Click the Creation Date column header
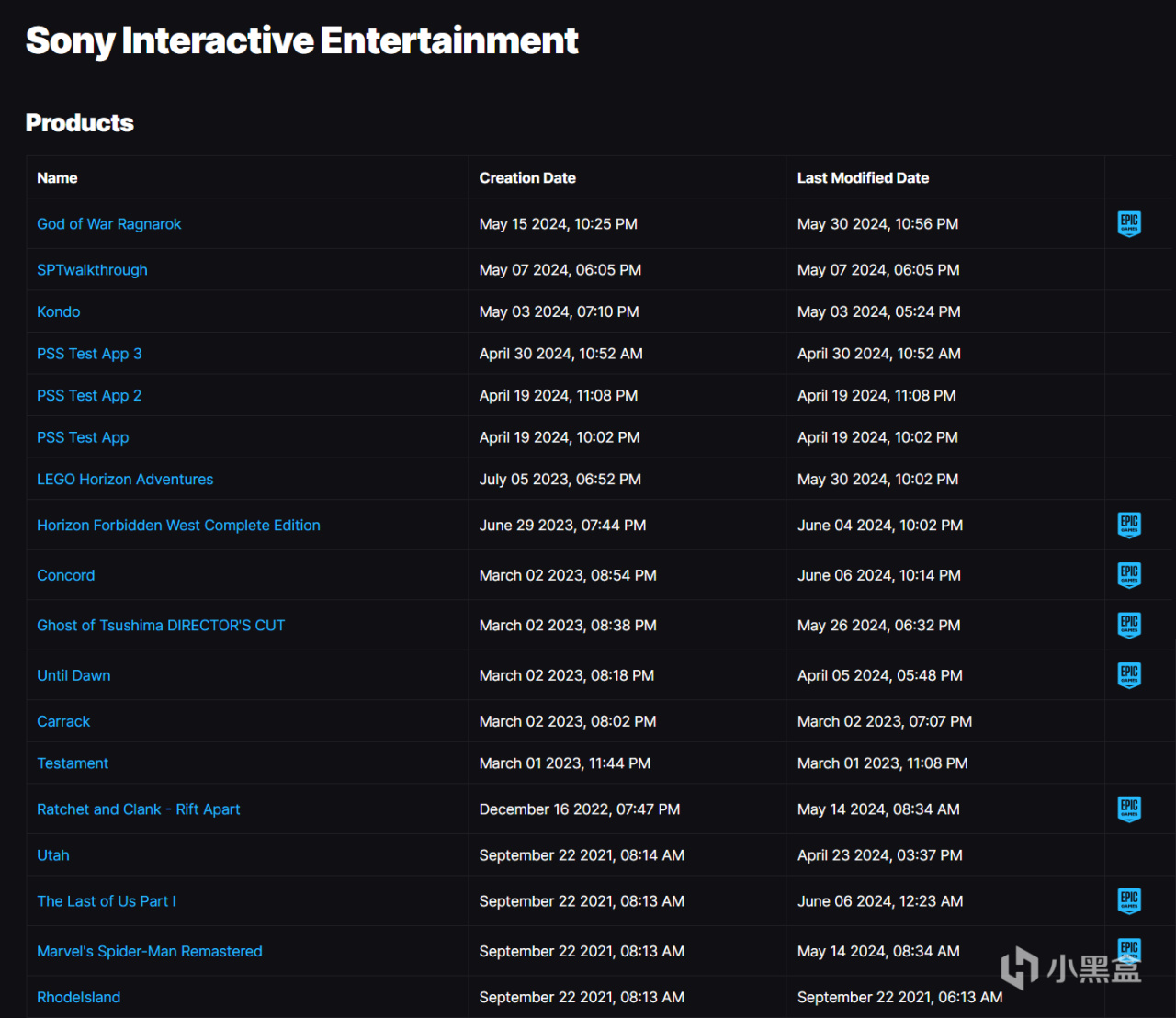 tap(527, 178)
